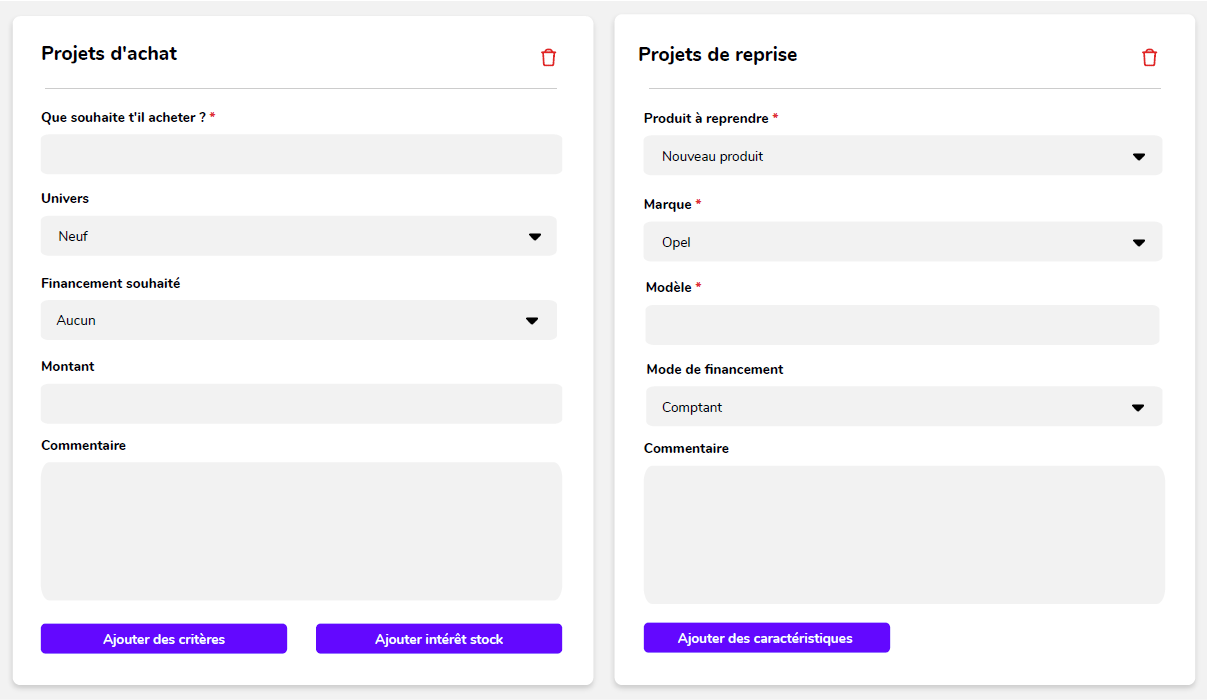Click the Univers dropdown arrow icon
Image resolution: width=1208 pixels, height=700 pixels.
click(x=535, y=237)
